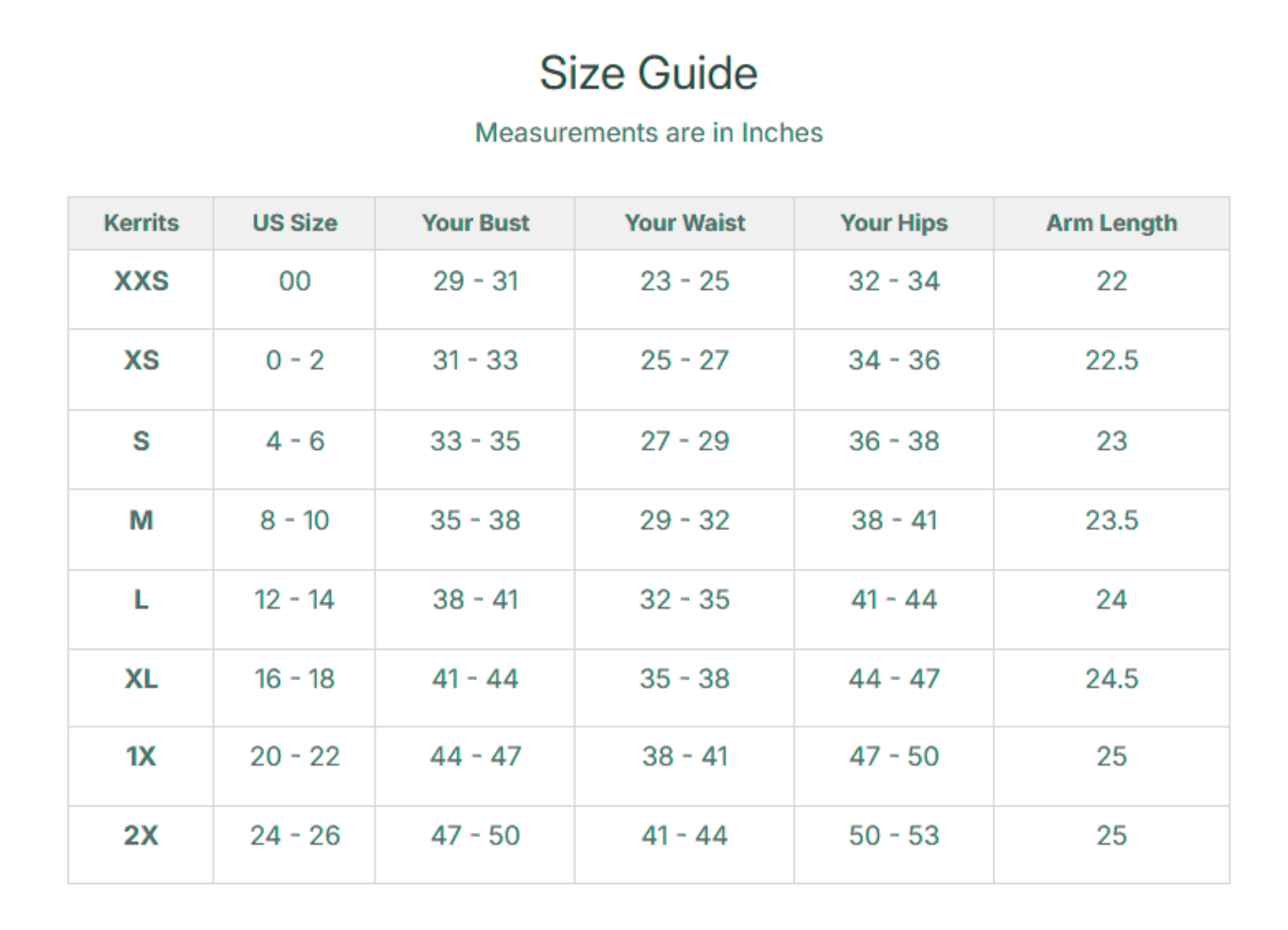Click the hips measurement '50 - 53'

click(893, 835)
